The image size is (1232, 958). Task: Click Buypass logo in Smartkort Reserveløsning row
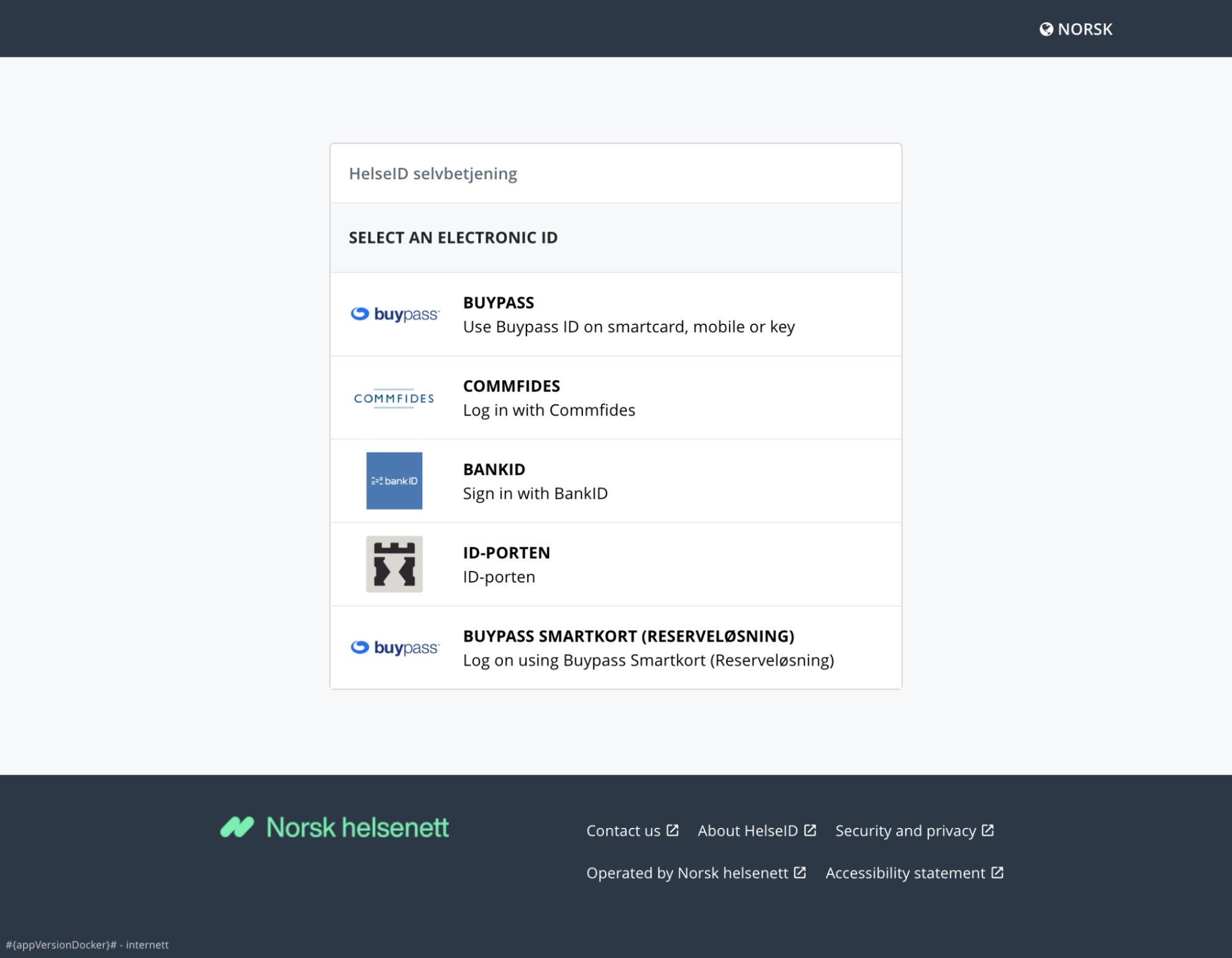tap(394, 648)
